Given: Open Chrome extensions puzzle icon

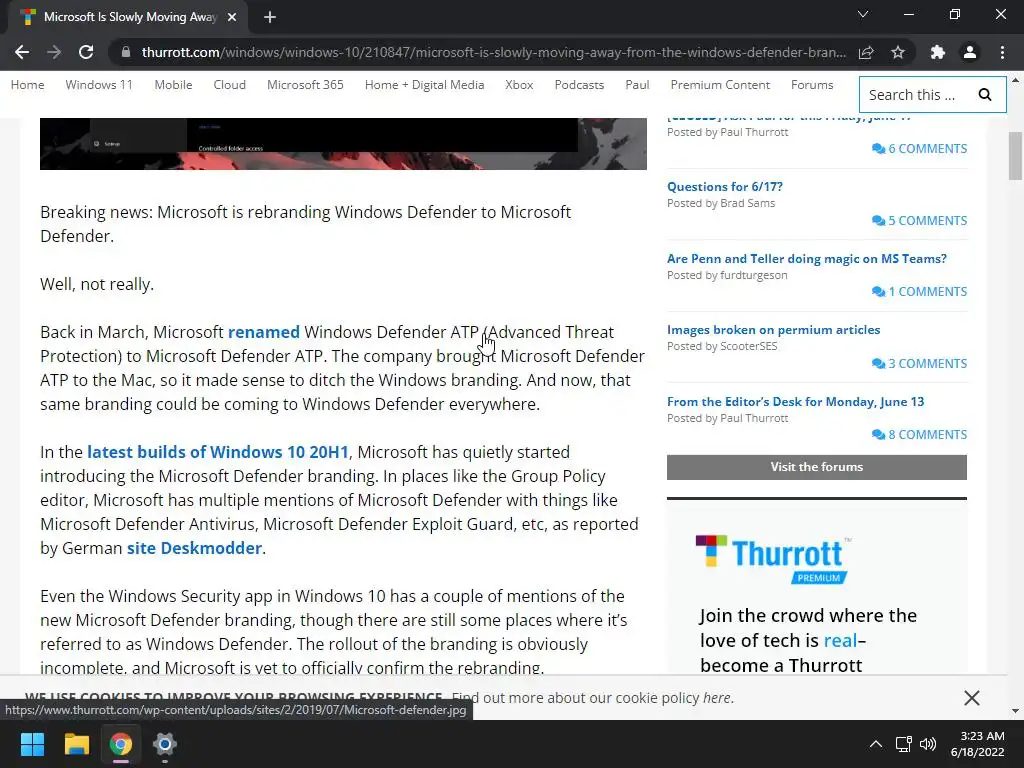Looking at the screenshot, I should [938, 52].
